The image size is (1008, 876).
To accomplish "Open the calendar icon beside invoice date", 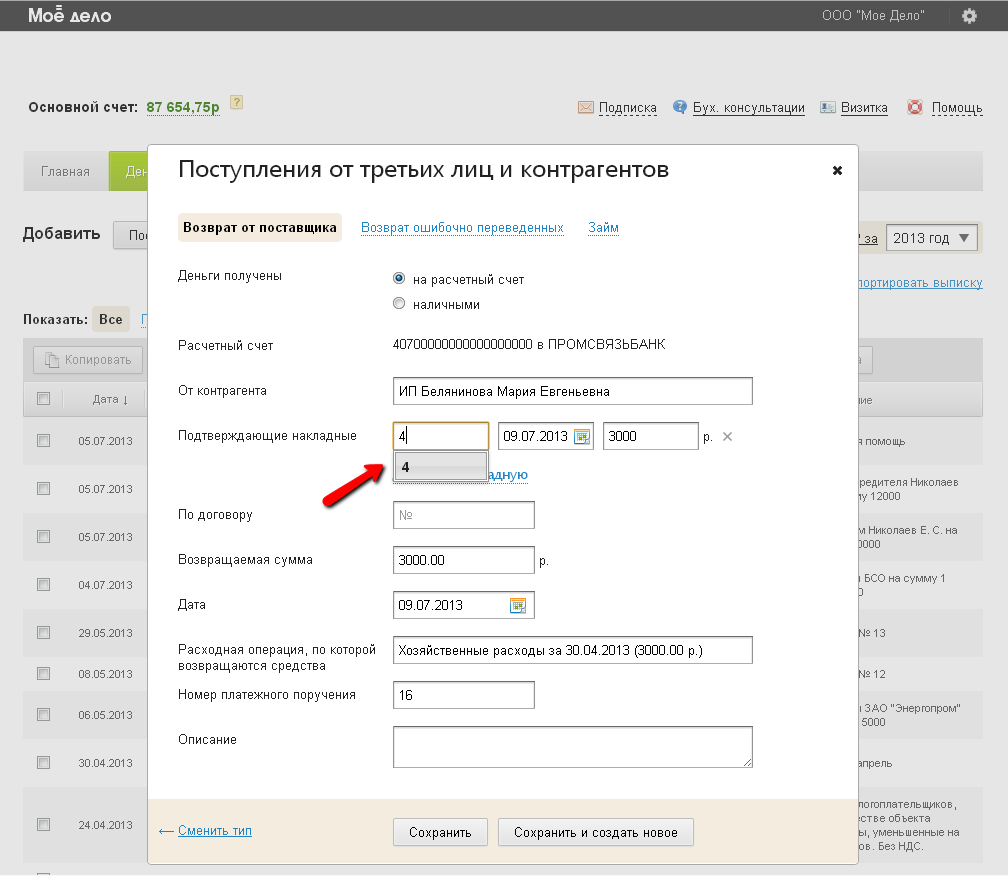I will [582, 436].
